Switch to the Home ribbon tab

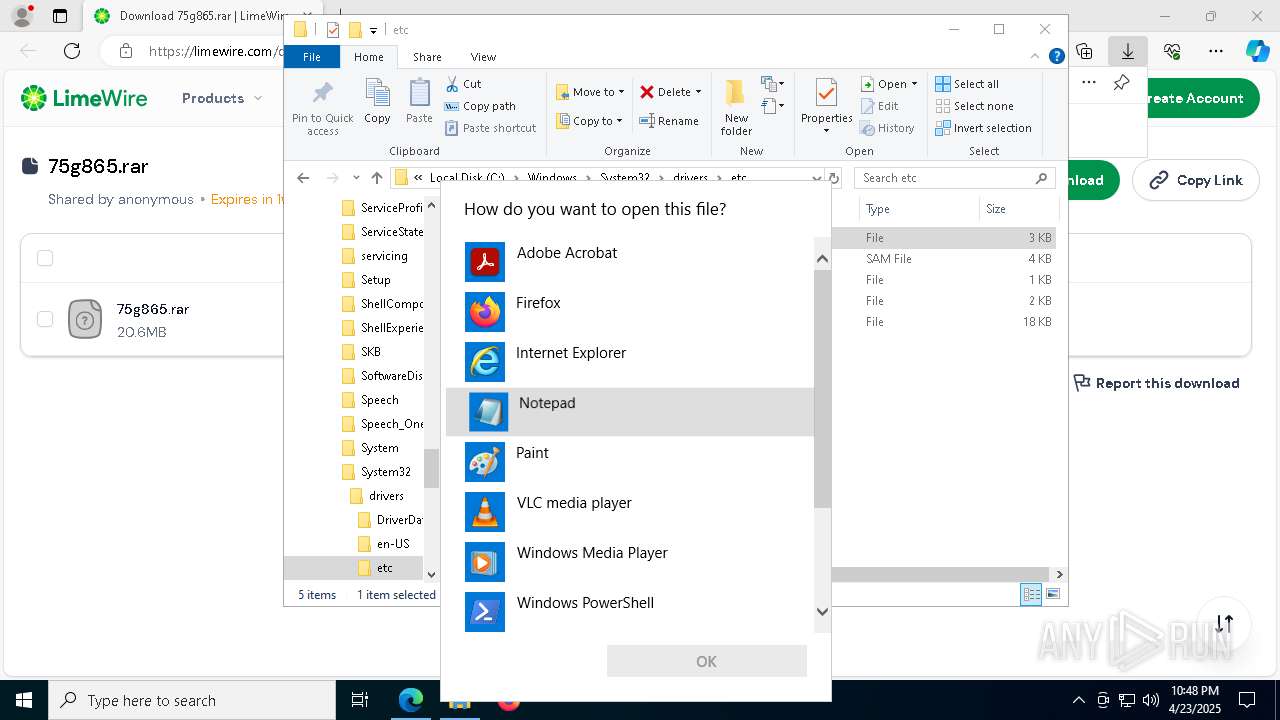(368, 57)
